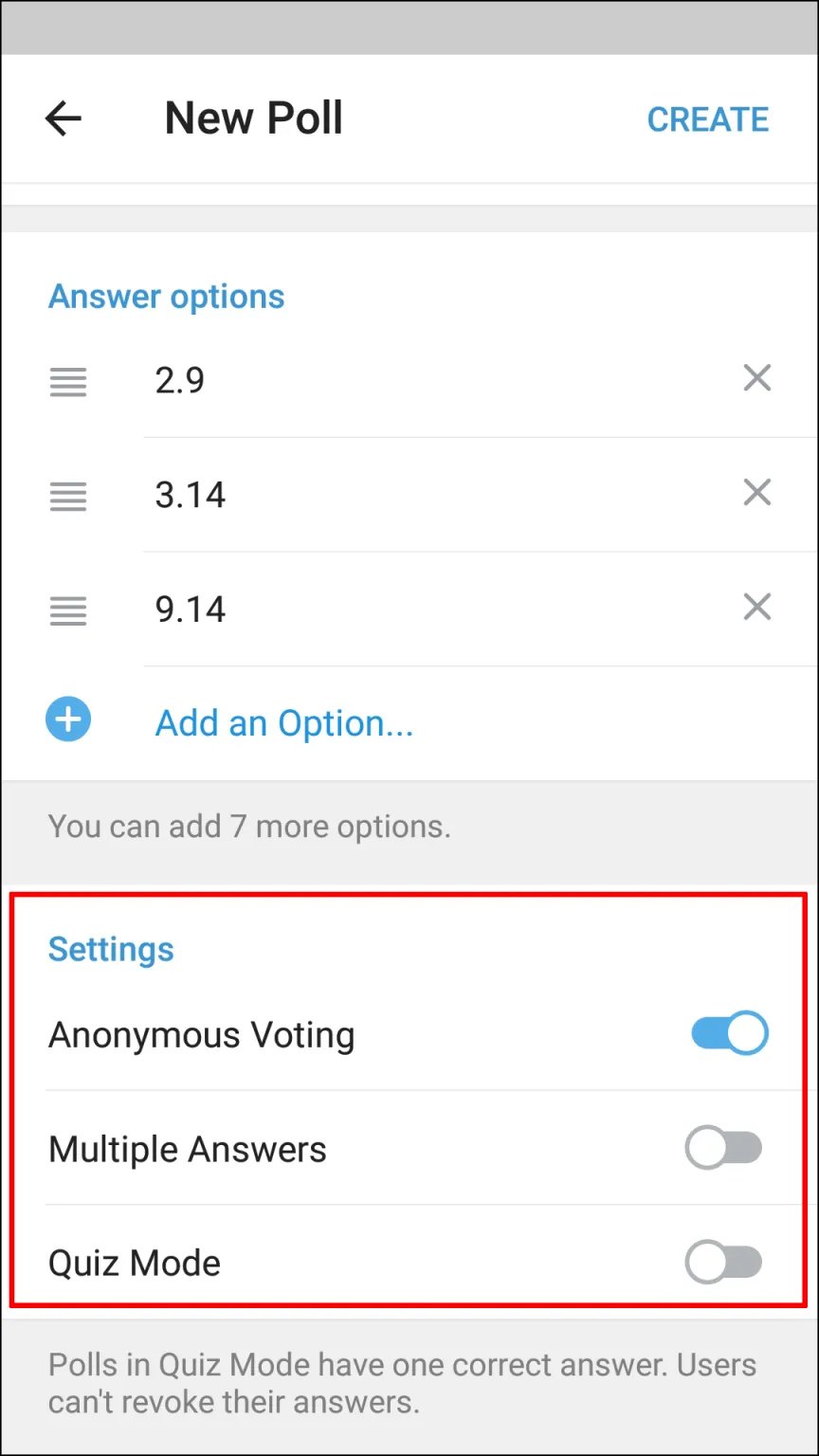This screenshot has width=819, height=1456.
Task: Tap the New Poll title
Action: tap(254, 118)
